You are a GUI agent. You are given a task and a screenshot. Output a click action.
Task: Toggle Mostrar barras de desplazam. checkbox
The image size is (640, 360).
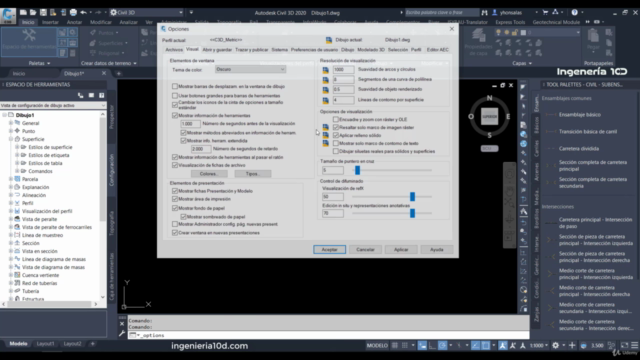click(175, 87)
